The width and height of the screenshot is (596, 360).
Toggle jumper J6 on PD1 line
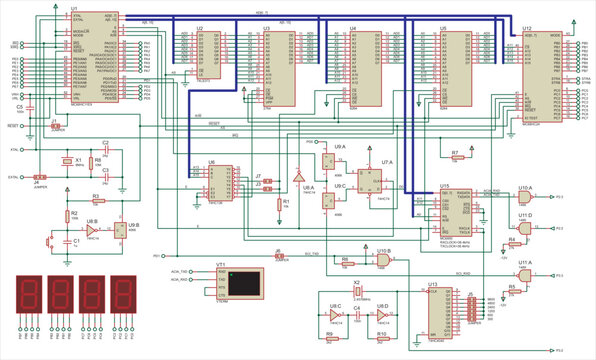click(x=279, y=256)
